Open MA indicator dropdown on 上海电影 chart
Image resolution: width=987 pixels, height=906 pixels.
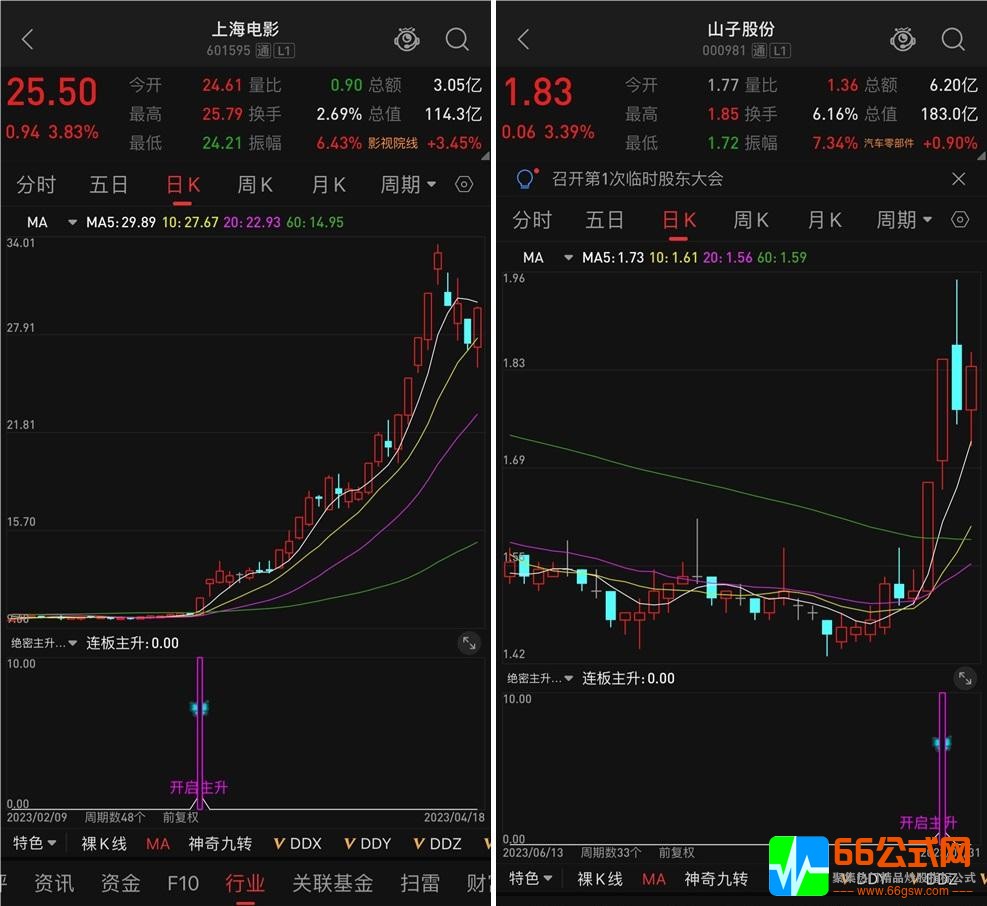coord(52,222)
